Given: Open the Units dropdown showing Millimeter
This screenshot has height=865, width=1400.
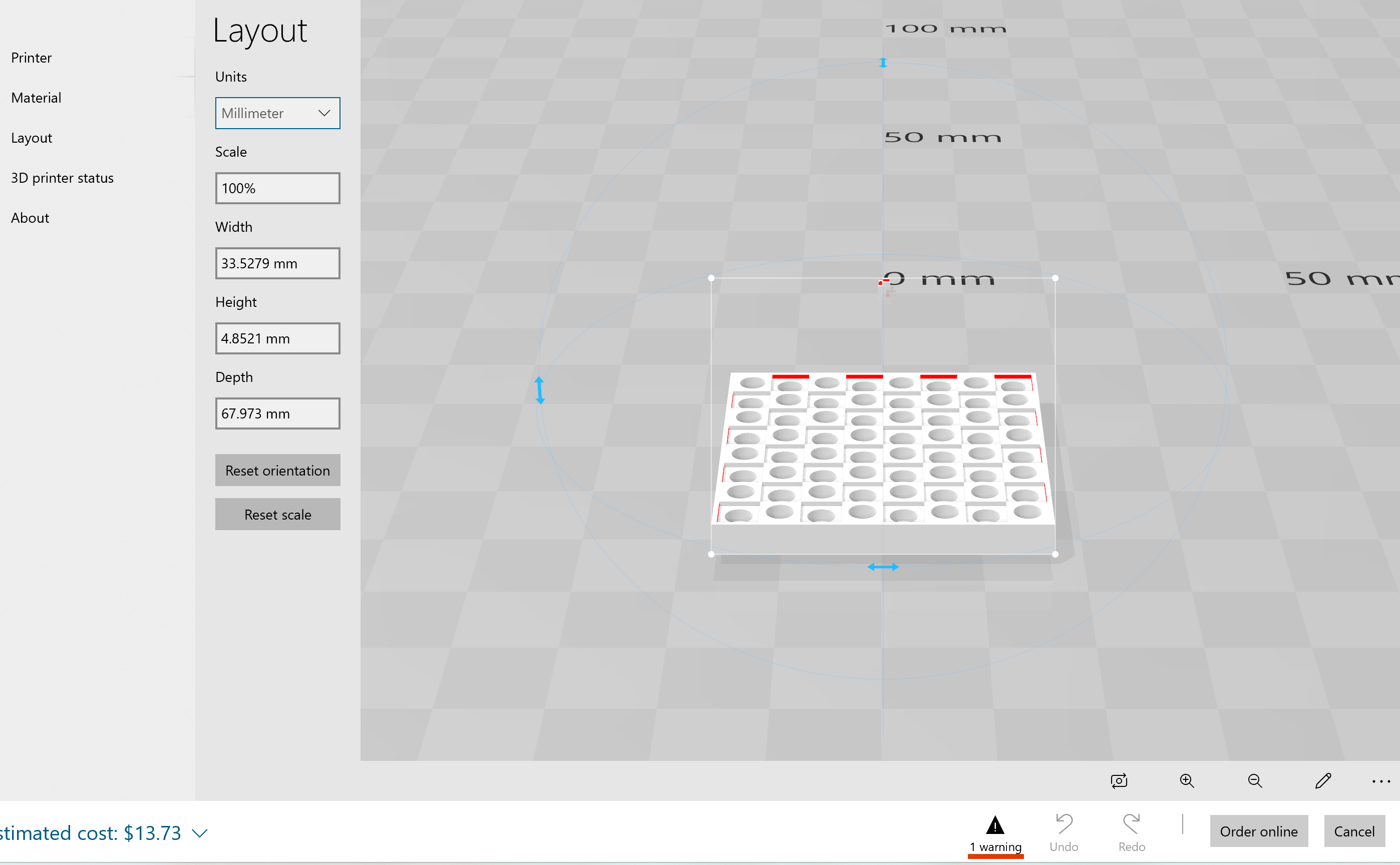Looking at the screenshot, I should point(277,113).
